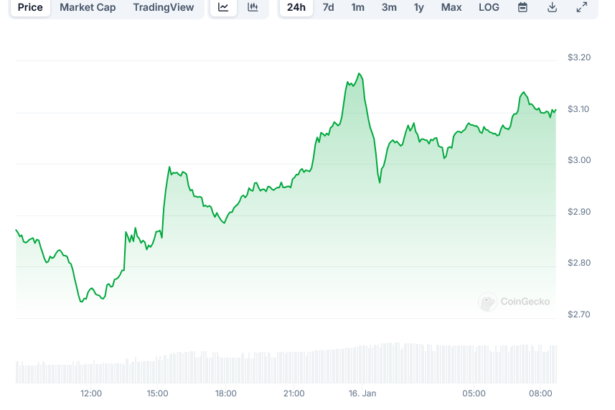
Task: Choose the 1m time range
Action: pyautogui.click(x=358, y=8)
